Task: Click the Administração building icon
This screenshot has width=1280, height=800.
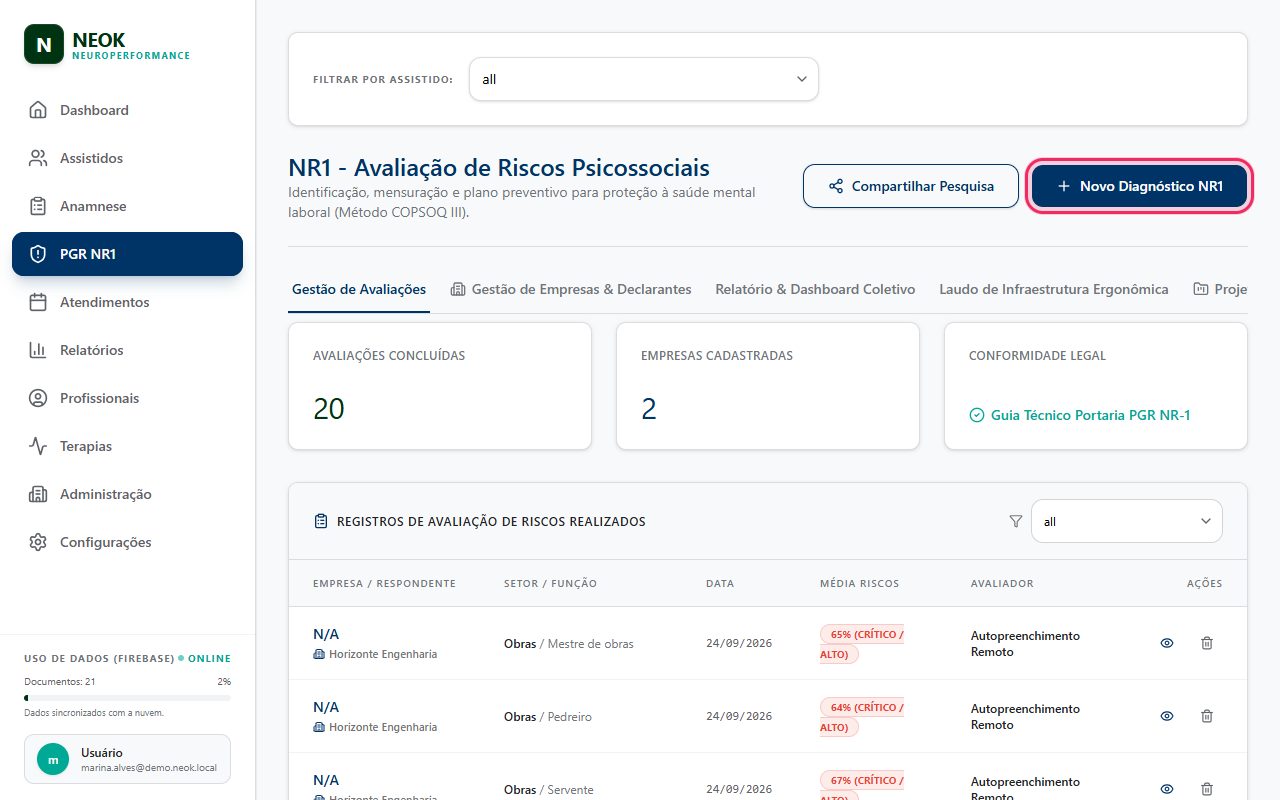Action: (38, 494)
